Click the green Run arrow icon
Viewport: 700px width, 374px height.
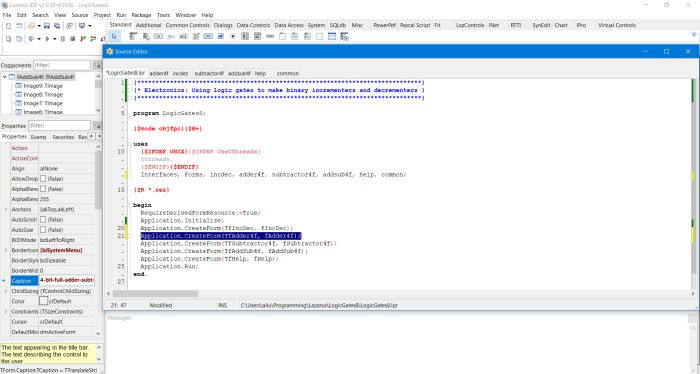pos(47,39)
